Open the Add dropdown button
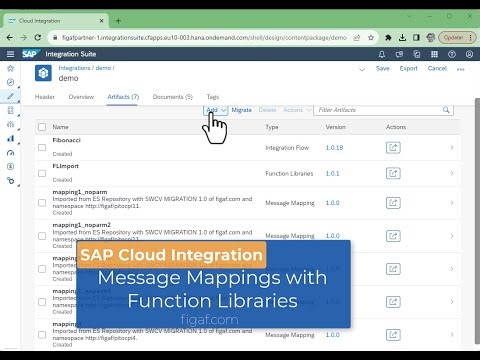 (216, 110)
